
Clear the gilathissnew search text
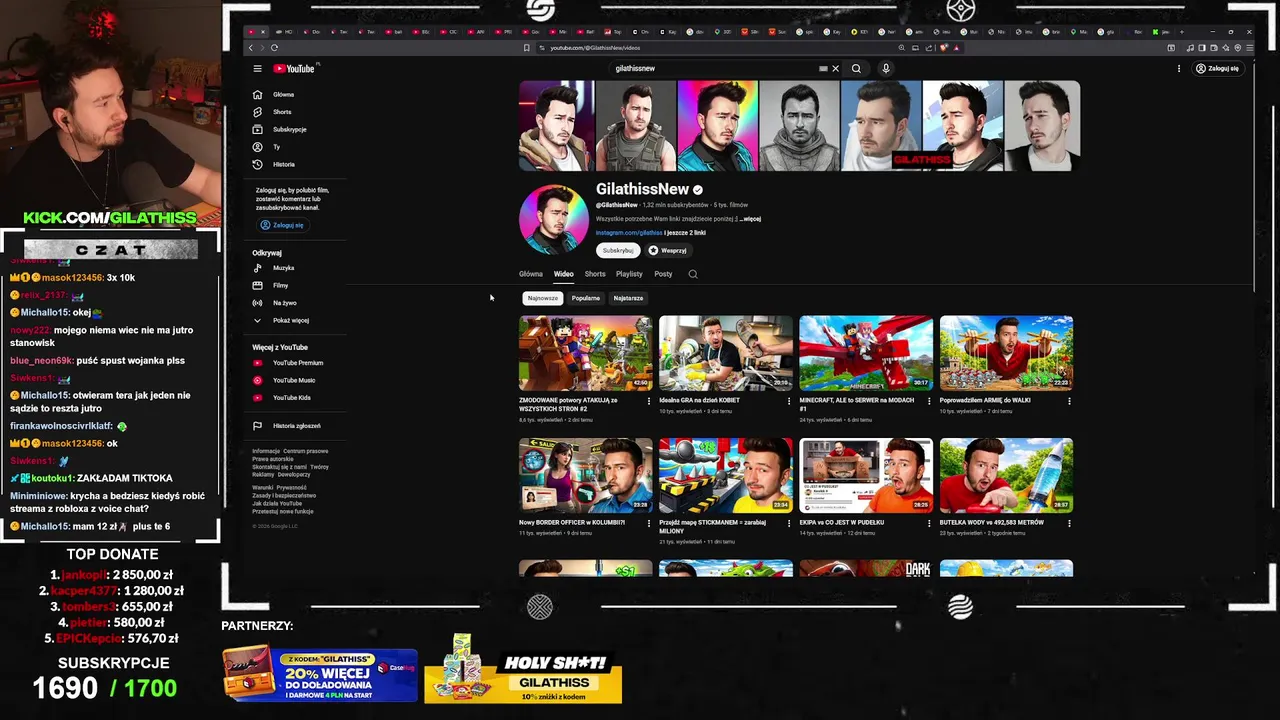(835, 69)
